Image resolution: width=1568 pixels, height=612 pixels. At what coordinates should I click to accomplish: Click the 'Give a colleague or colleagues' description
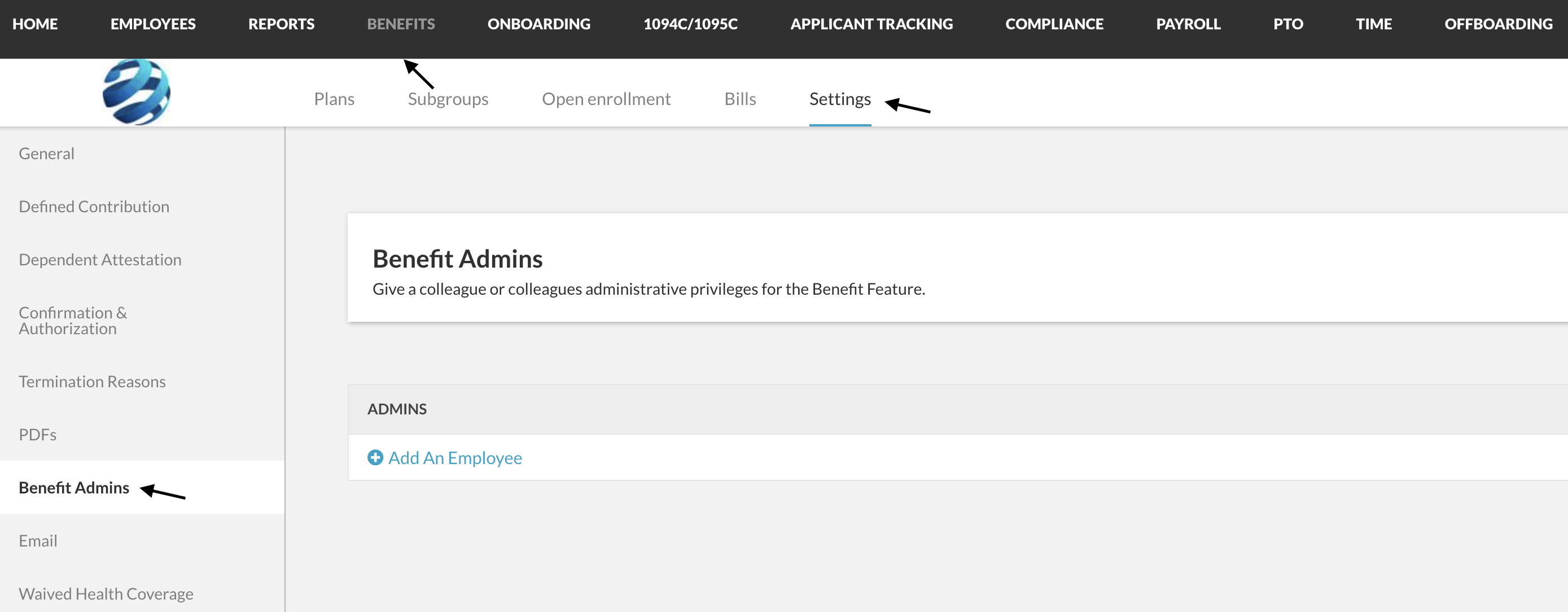point(649,288)
